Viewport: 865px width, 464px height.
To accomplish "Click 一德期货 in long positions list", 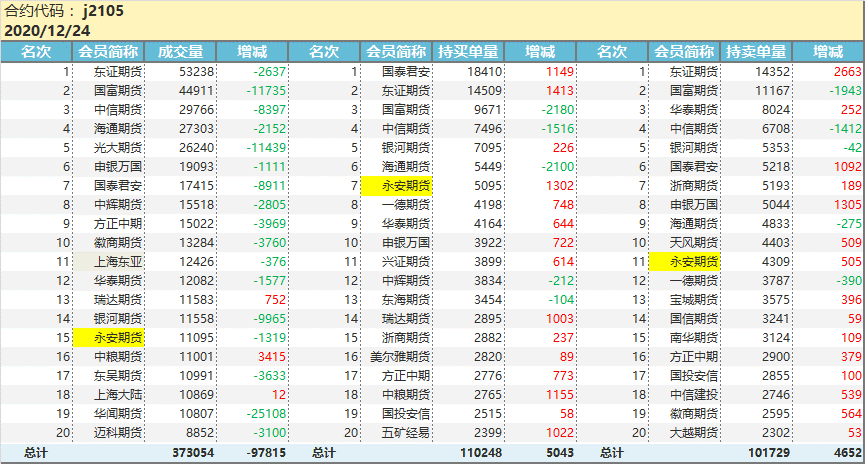I will (405, 205).
